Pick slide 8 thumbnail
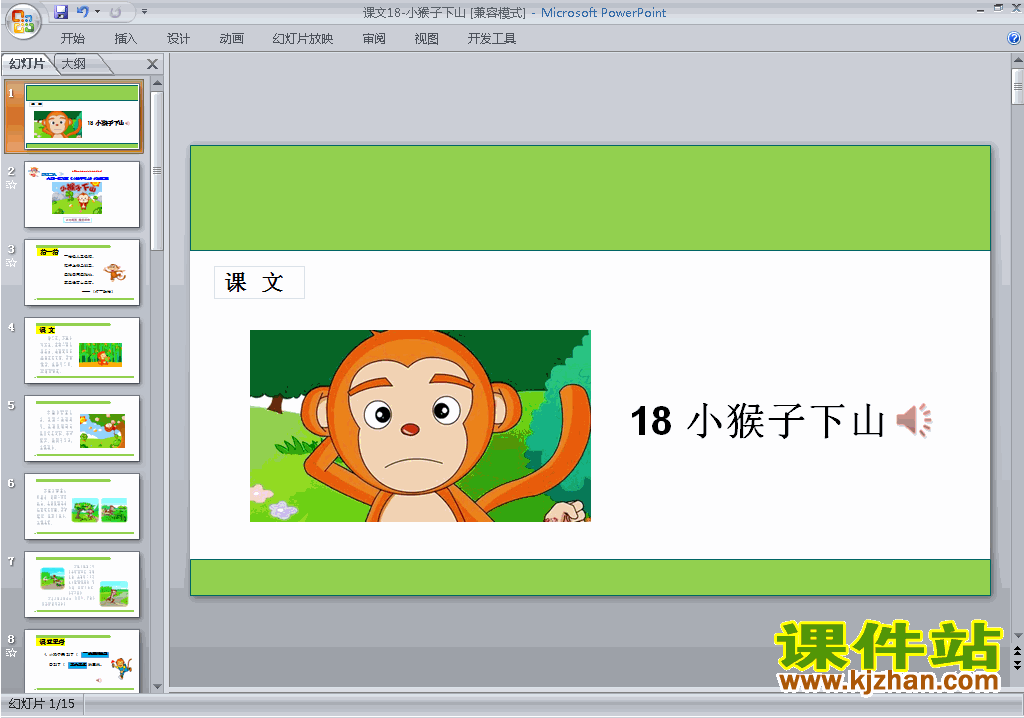1024x718 pixels. click(x=82, y=661)
